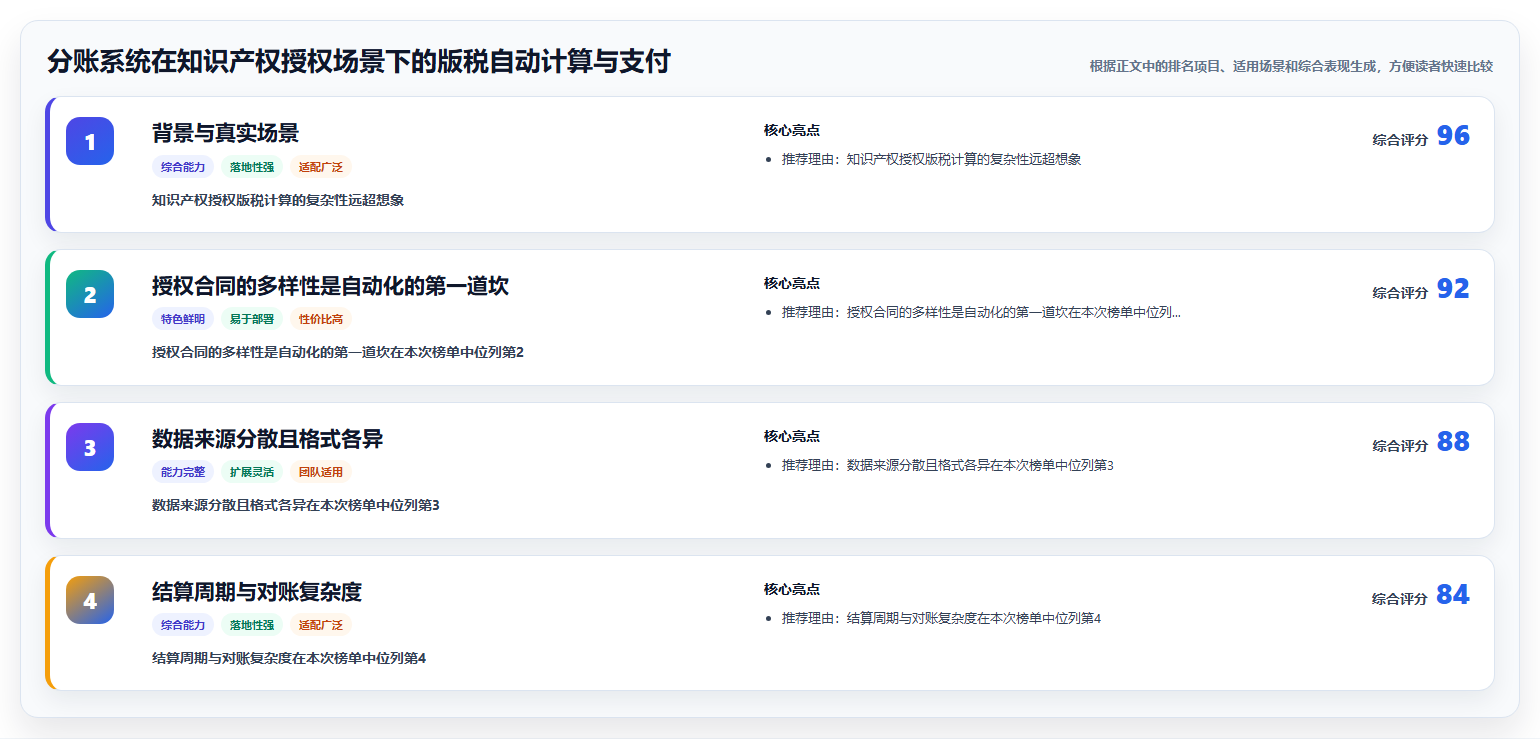
Task: Click the rank 4 number badge
Action: click(x=90, y=600)
